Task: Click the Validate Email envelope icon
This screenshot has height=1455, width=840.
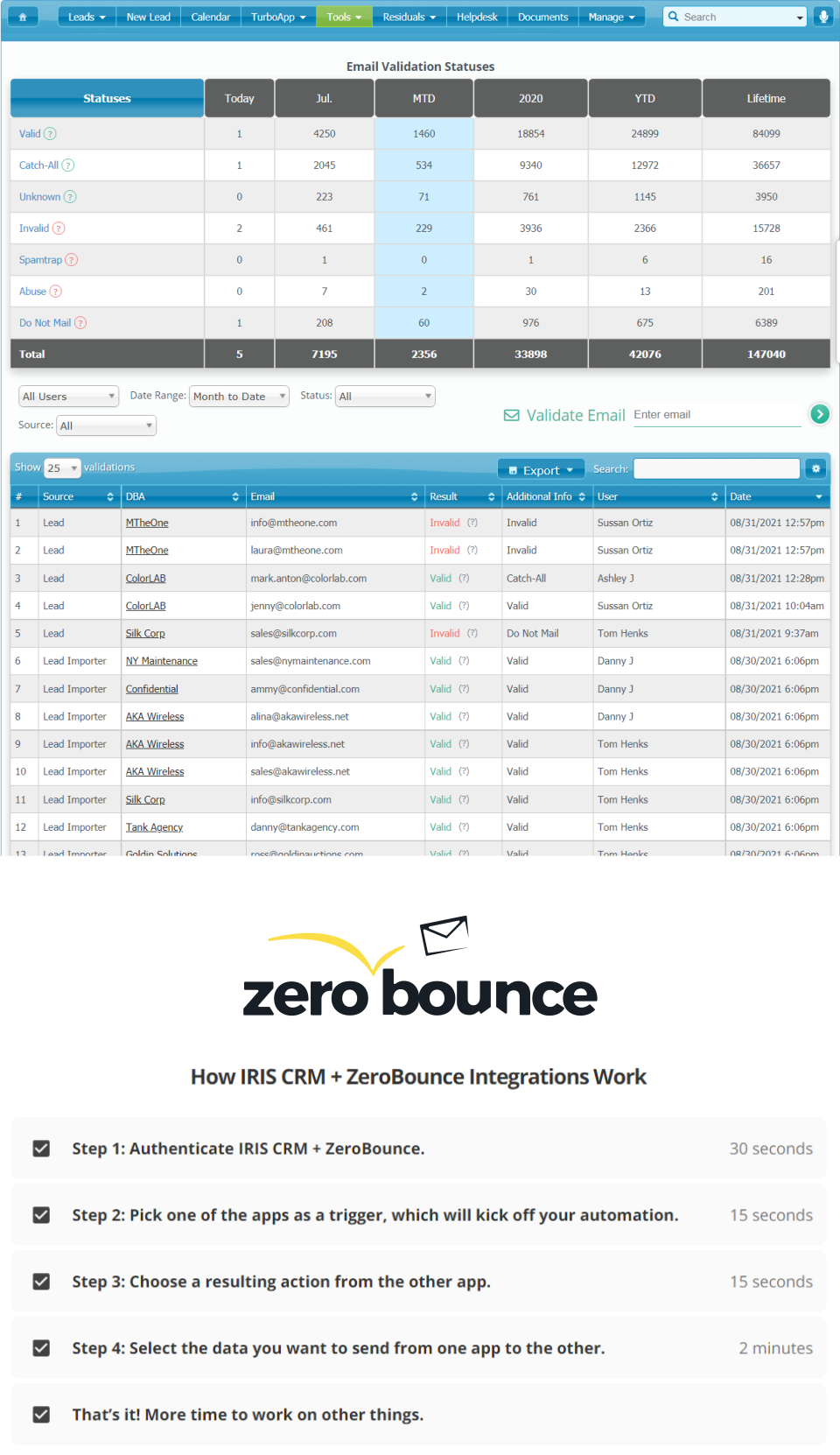Action: [512, 415]
